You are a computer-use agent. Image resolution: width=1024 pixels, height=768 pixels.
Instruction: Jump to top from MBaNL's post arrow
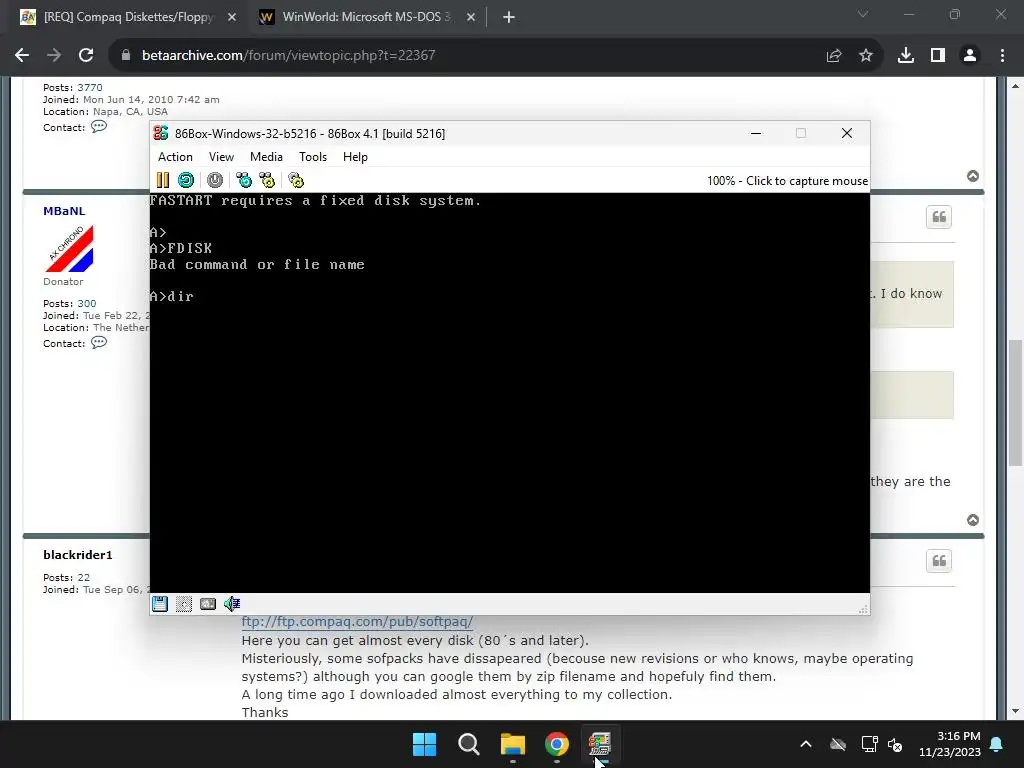[x=973, y=520]
